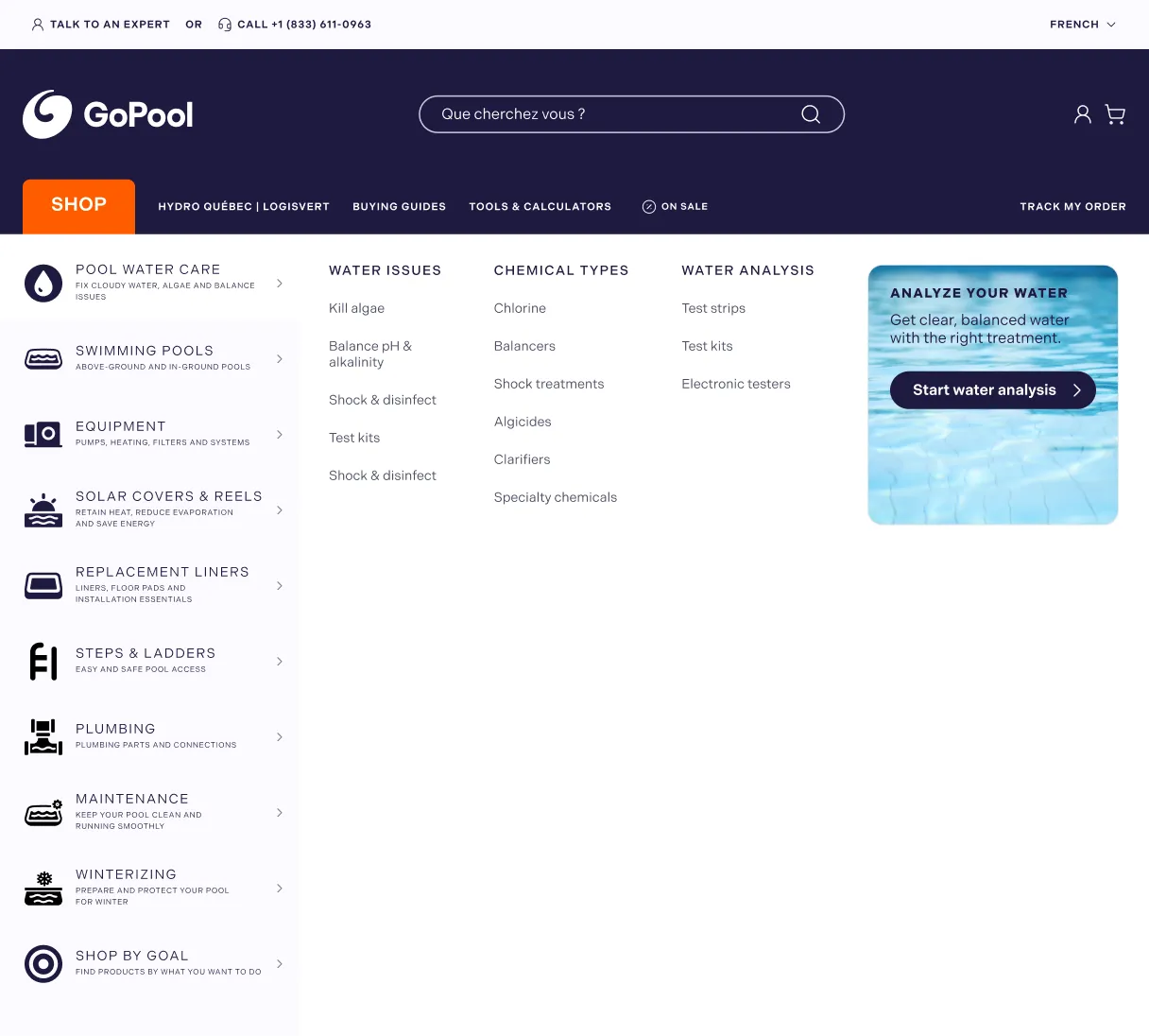
Task: Click the search magnifier icon
Action: coord(811,114)
